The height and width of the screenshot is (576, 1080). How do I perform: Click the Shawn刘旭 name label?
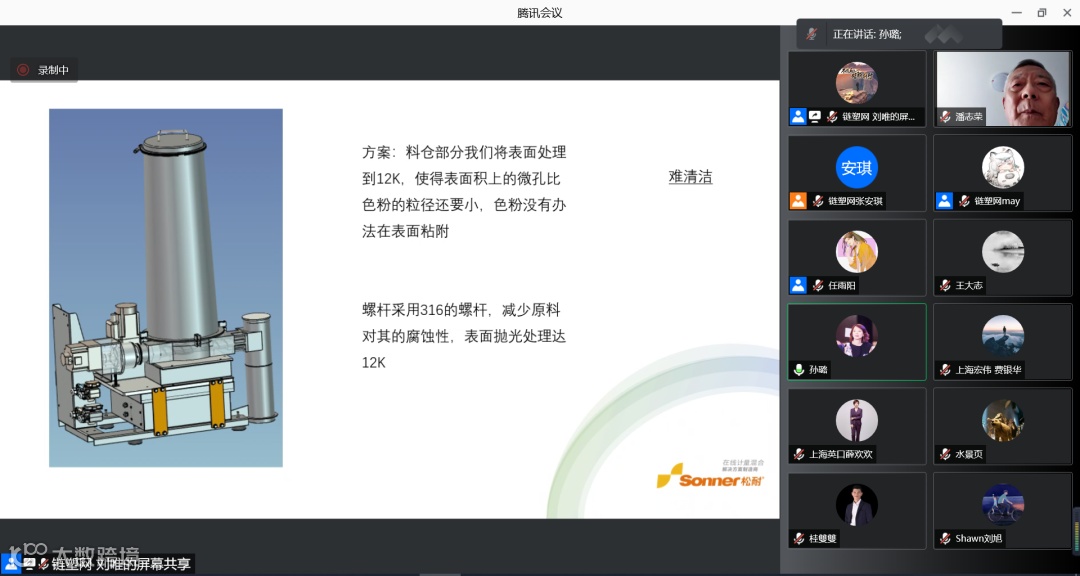(979, 539)
